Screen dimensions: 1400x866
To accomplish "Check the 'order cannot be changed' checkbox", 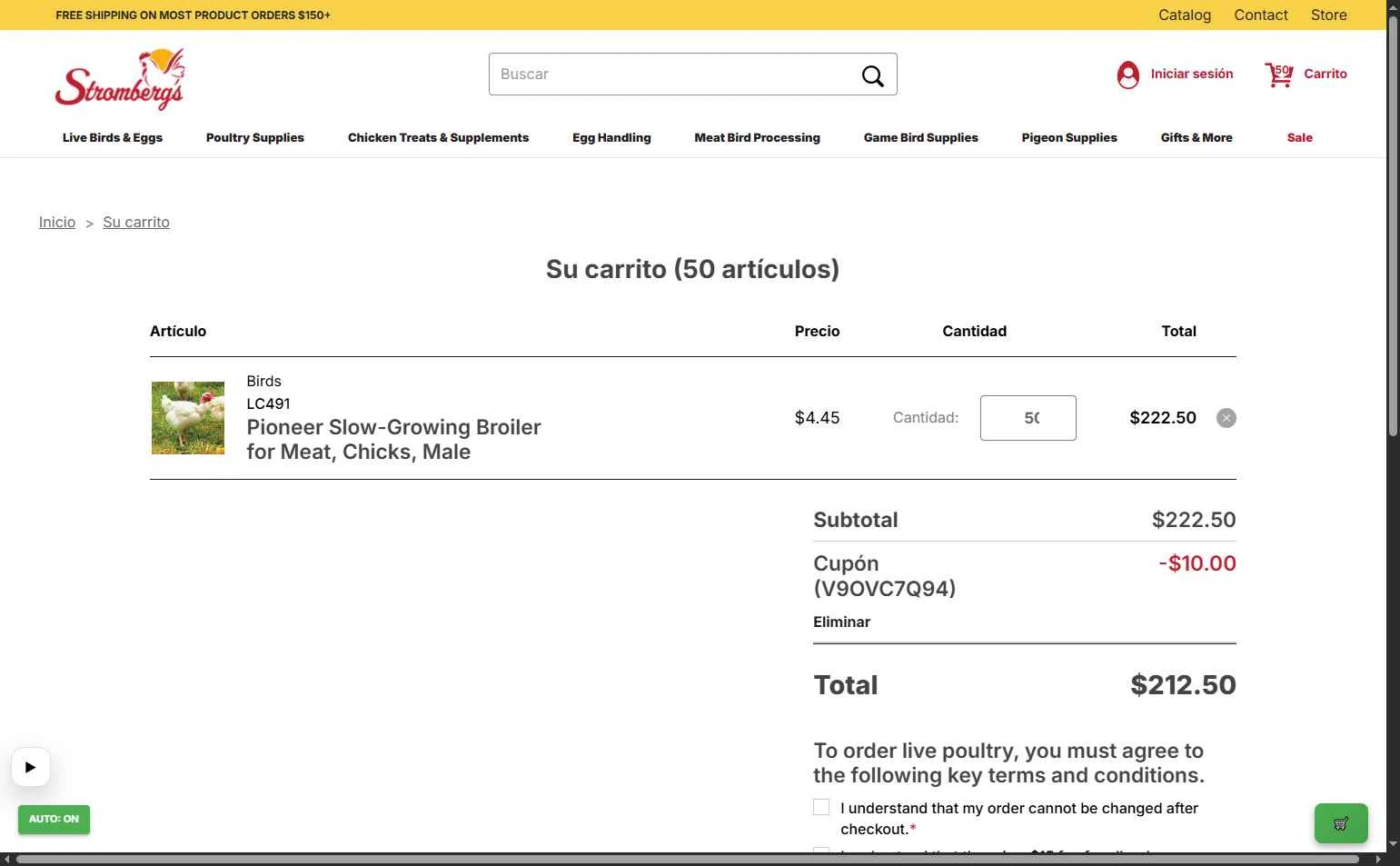I will [x=821, y=807].
